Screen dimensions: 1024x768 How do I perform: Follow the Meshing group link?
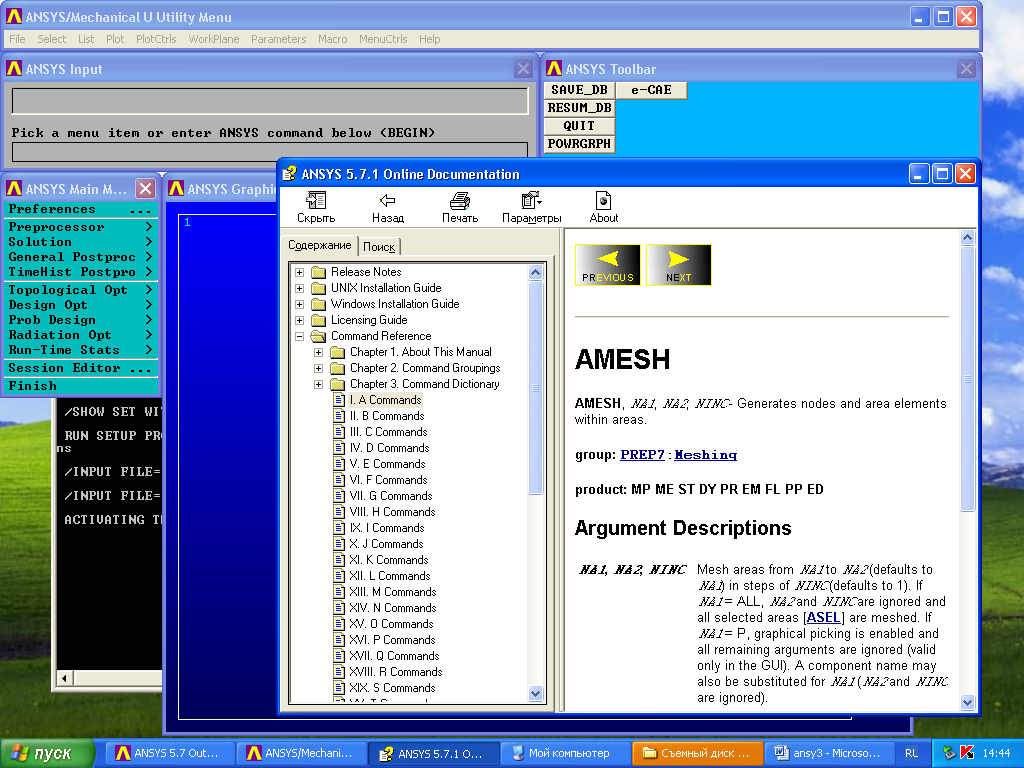[705, 455]
